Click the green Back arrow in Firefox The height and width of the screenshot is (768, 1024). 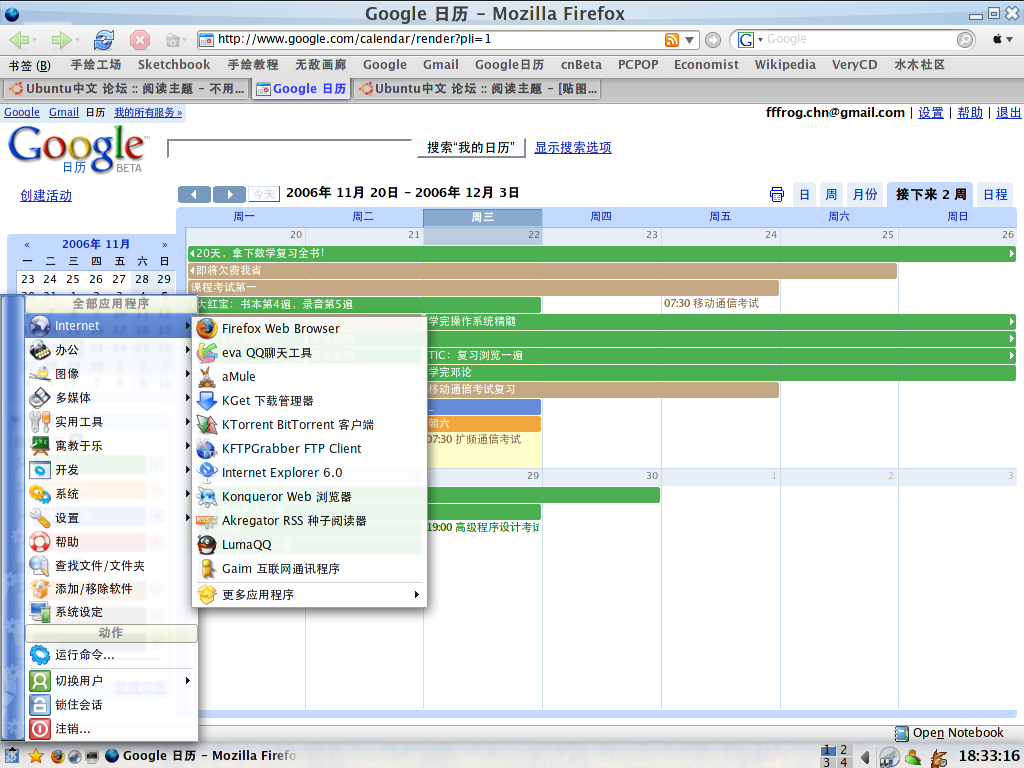click(19, 40)
